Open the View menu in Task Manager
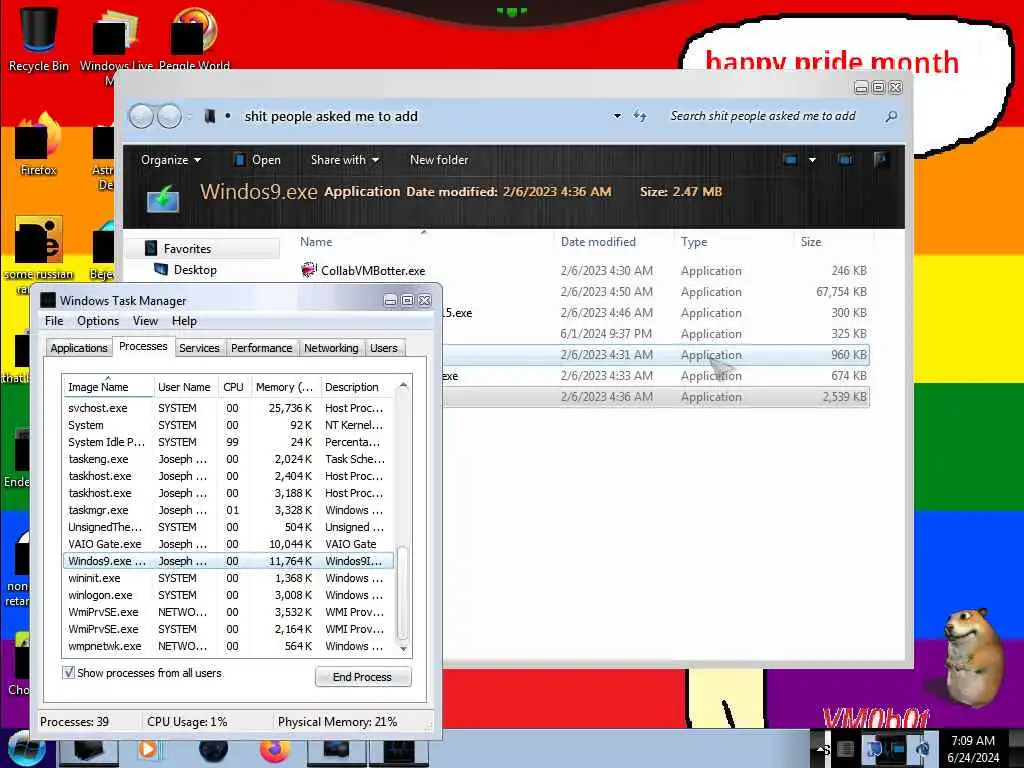1024x768 pixels. 145,321
